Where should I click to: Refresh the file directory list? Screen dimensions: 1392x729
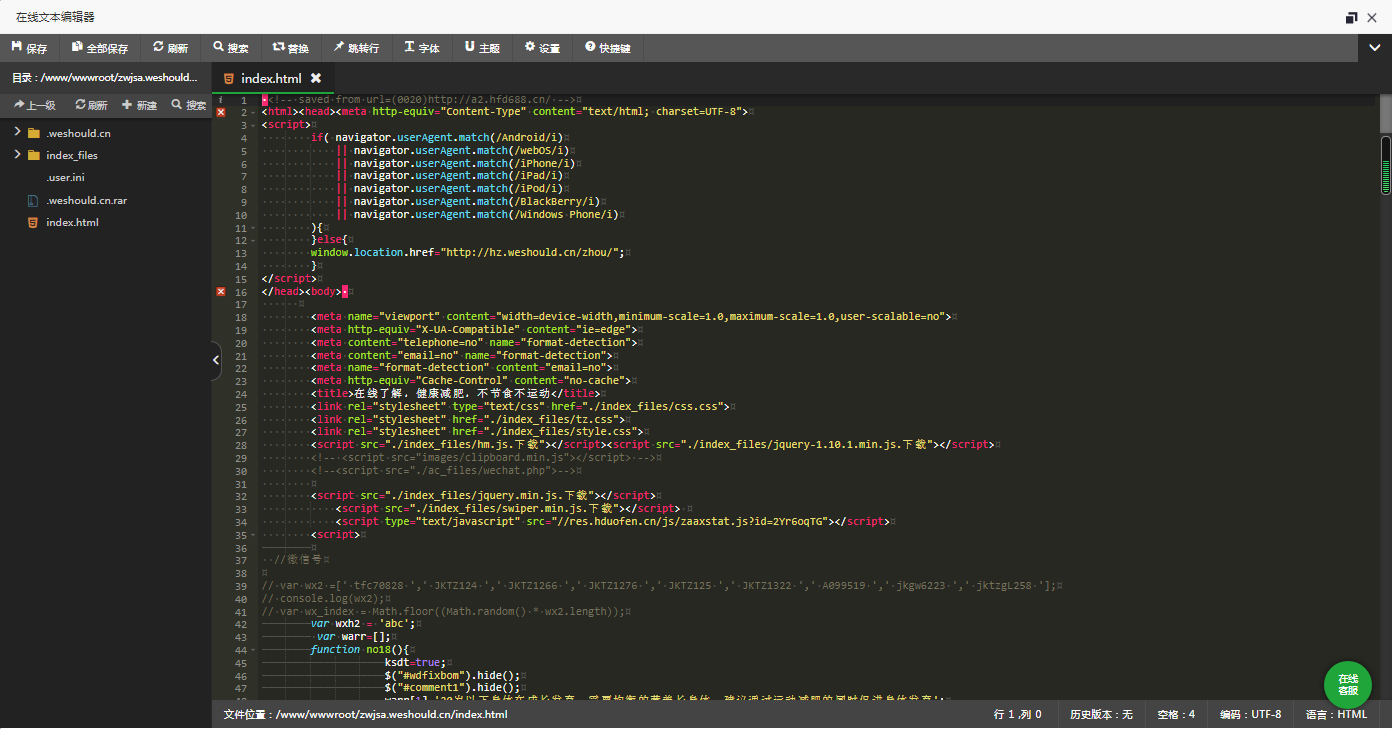pos(91,105)
